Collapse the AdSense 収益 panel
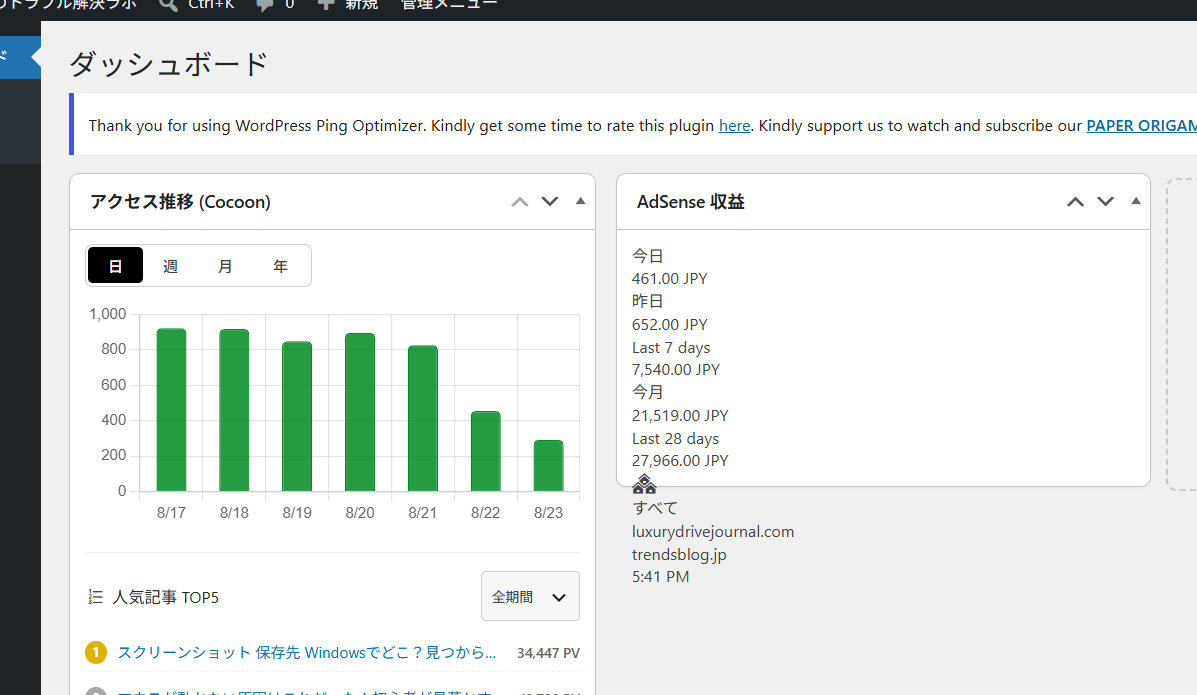Screen dimensions: 1197x695 click(1136, 201)
